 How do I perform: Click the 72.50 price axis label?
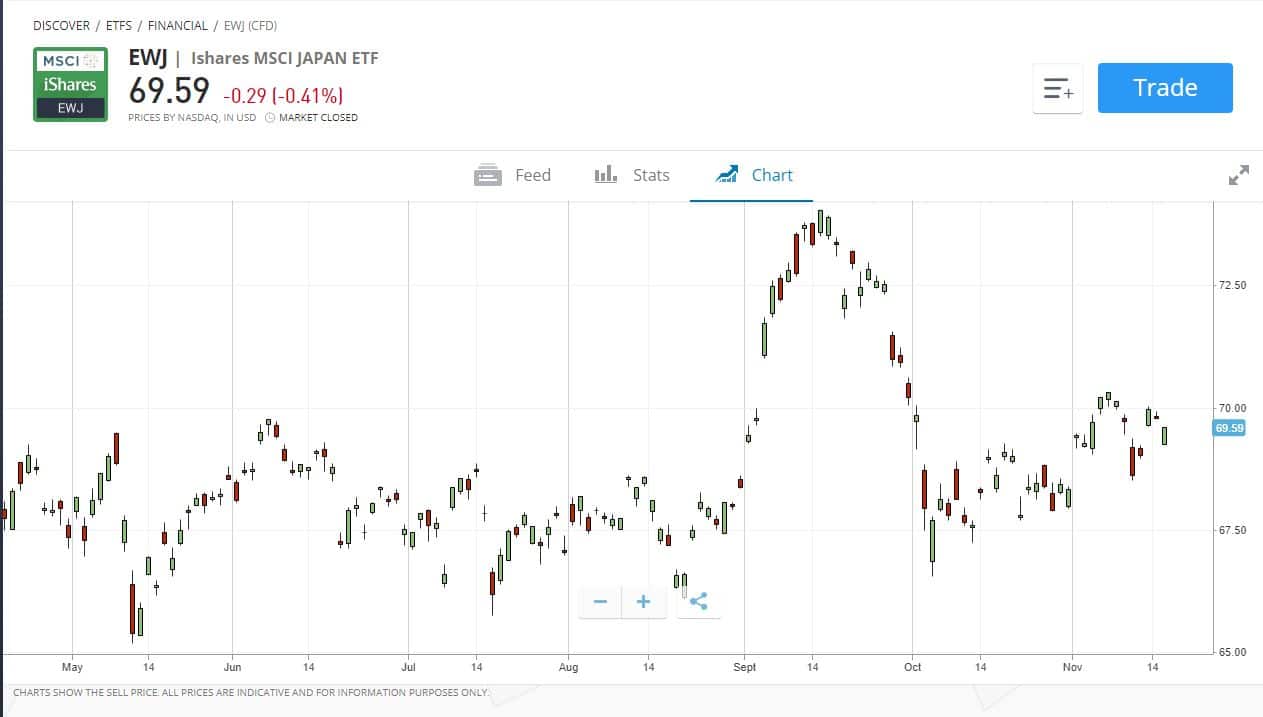pyautogui.click(x=1232, y=285)
